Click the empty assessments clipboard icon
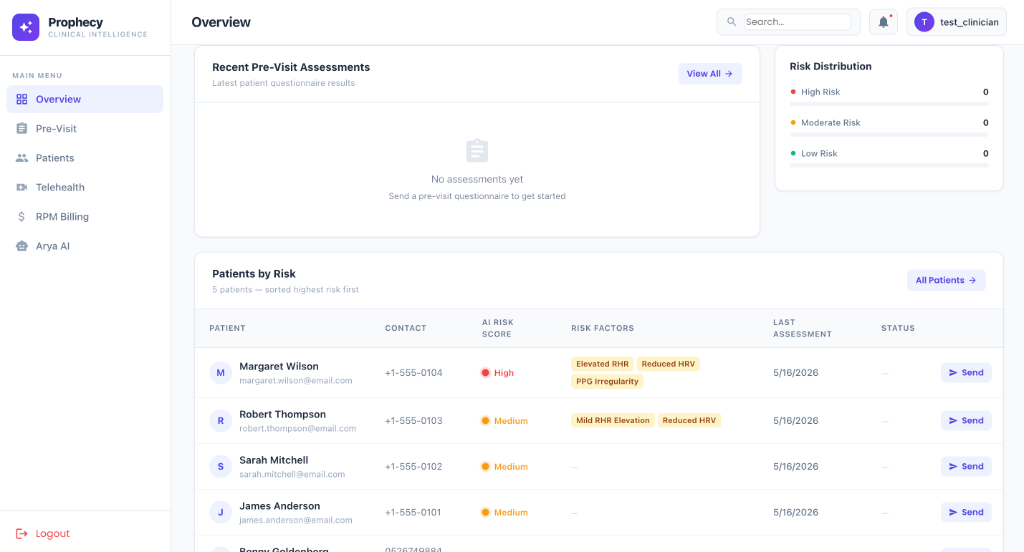The width and height of the screenshot is (1024, 552). [x=477, y=151]
